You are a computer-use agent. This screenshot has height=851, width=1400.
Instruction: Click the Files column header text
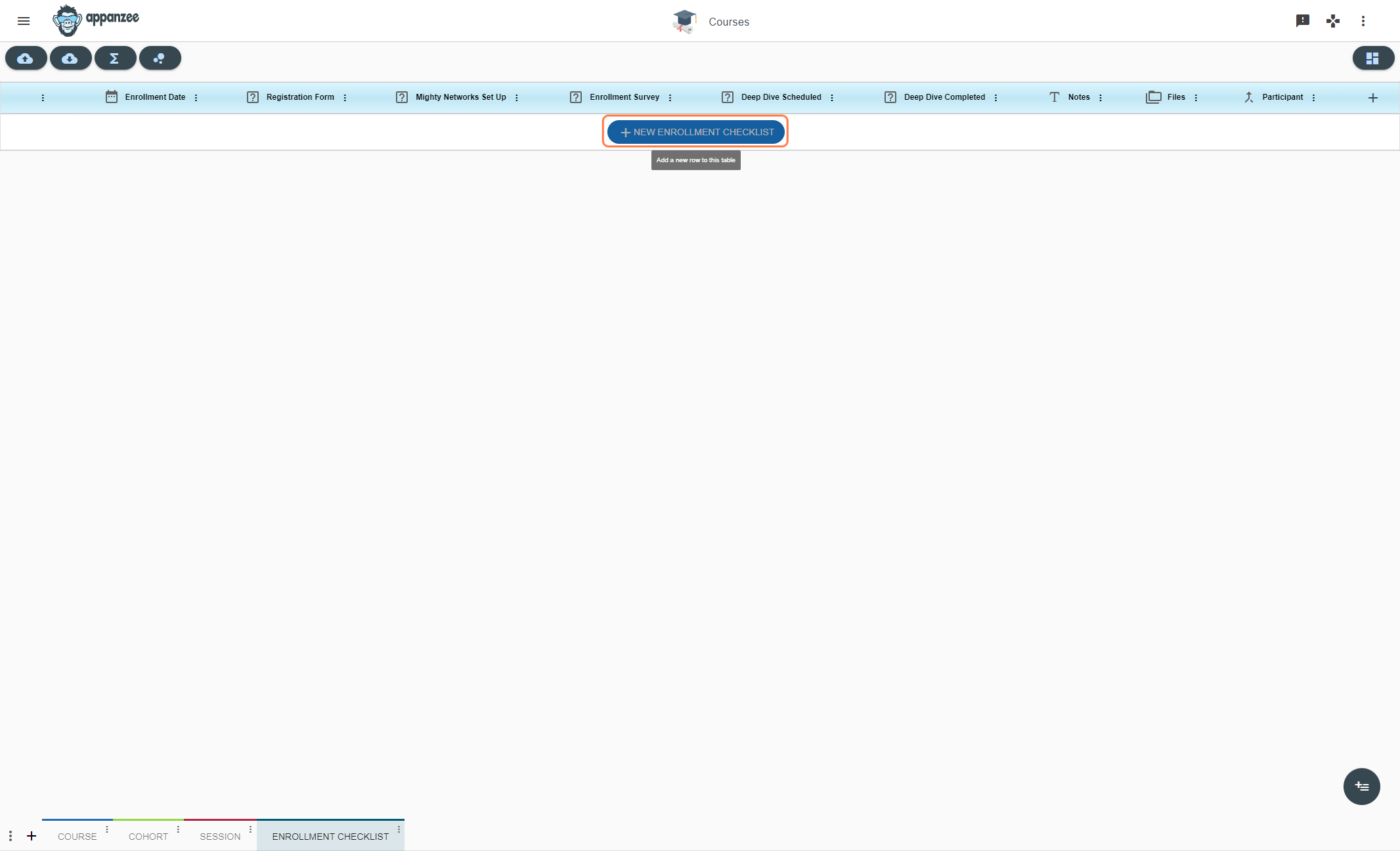pos(1176,97)
